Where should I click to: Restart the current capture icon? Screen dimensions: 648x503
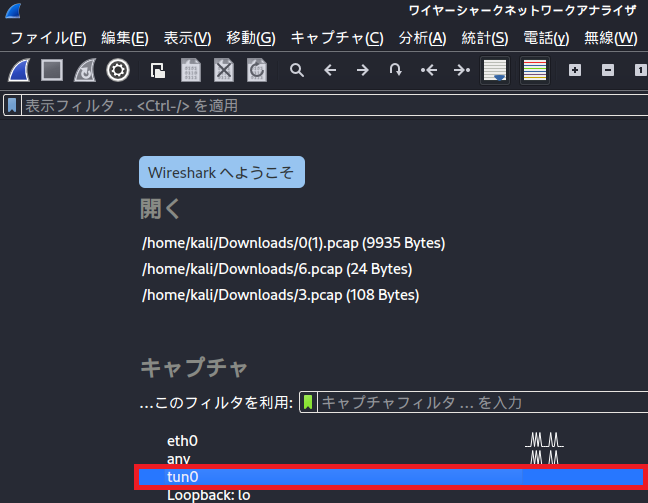point(85,70)
